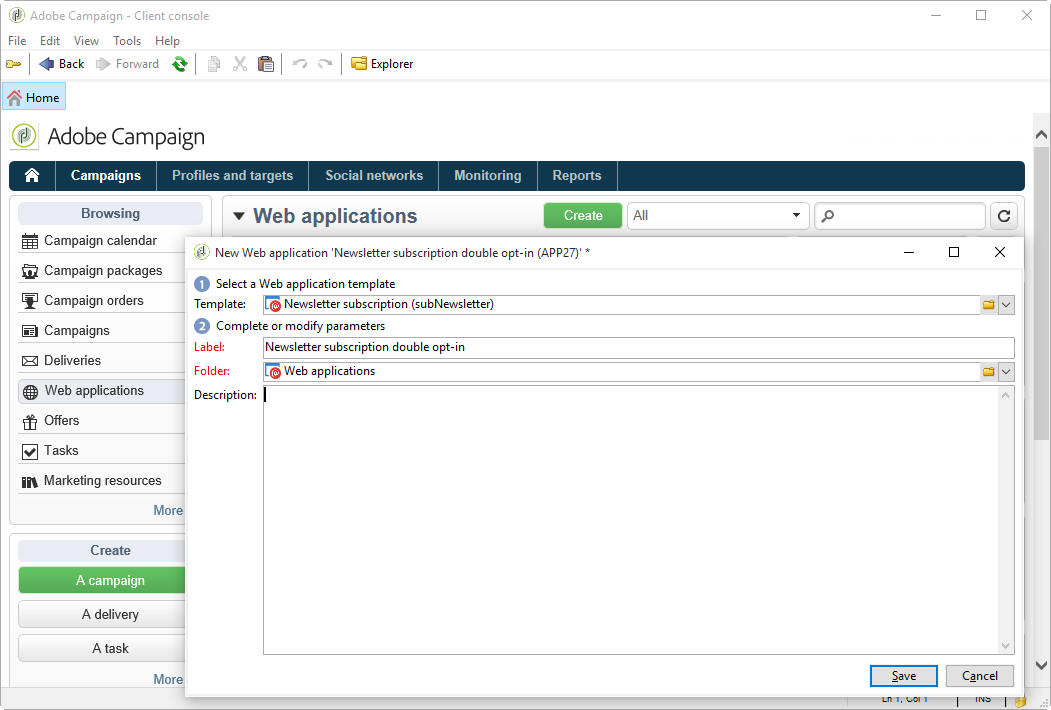Screen dimensions: 1051x710
Task: Click the Copy icon in the toolbar
Action: pos(214,64)
